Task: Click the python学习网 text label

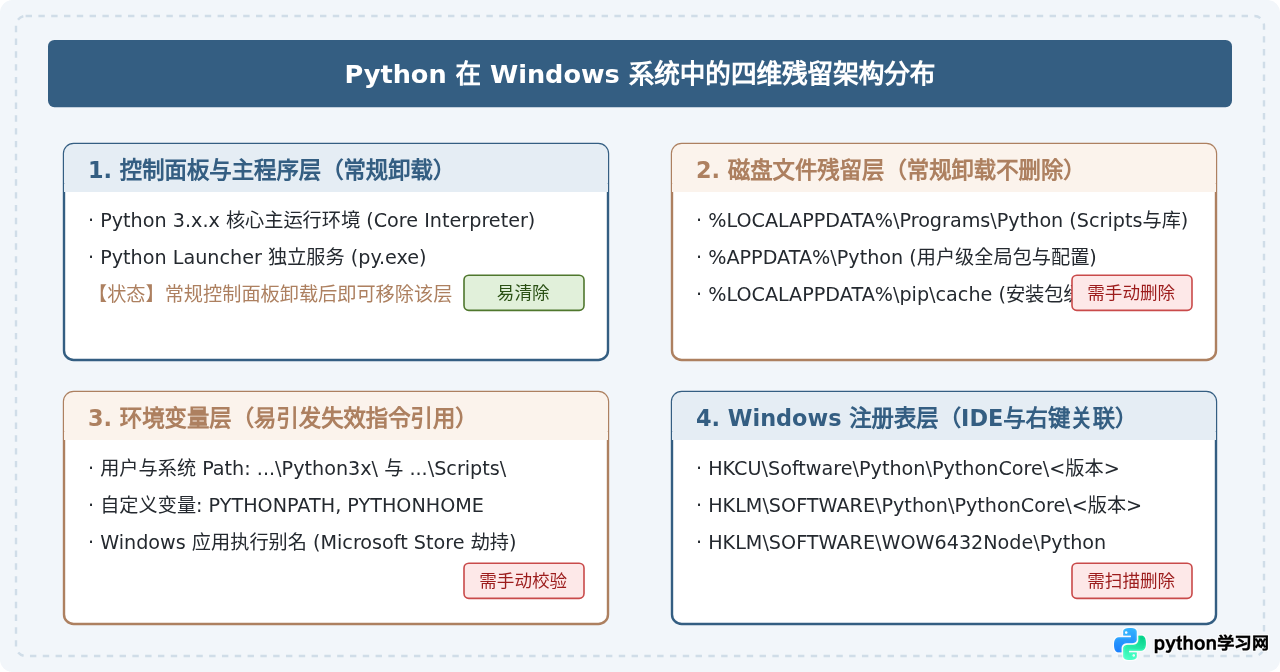Action: pyautogui.click(x=1211, y=643)
